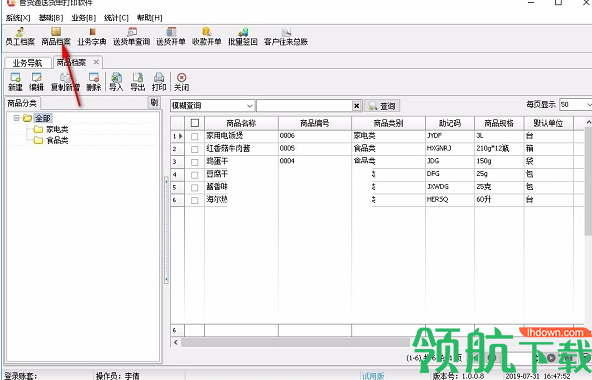592x380 pixels.
Task: Check the 豆腐干 row checkbox
Action: [x=194, y=175]
